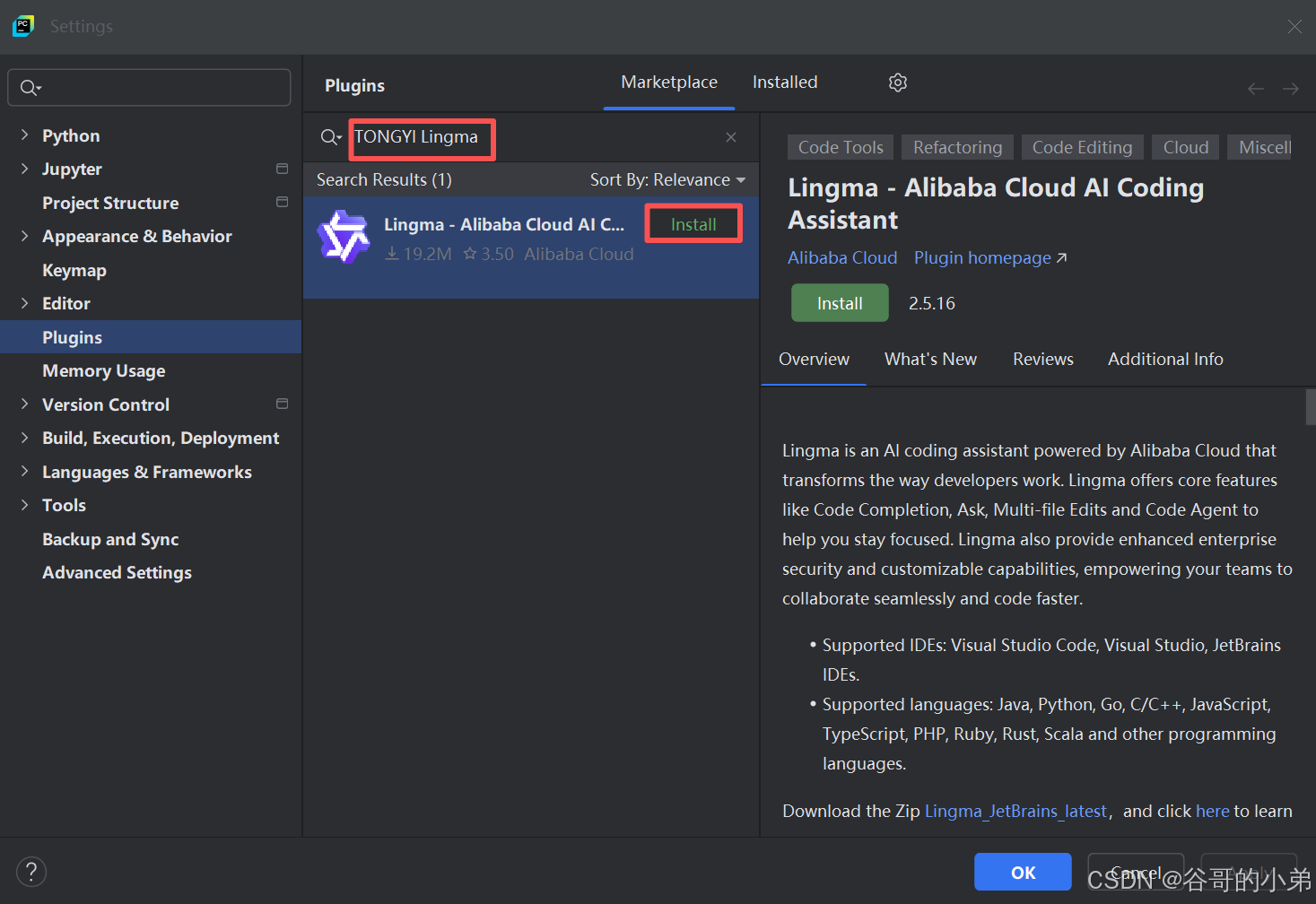Expand Languages & Frameworks node

click(x=24, y=471)
